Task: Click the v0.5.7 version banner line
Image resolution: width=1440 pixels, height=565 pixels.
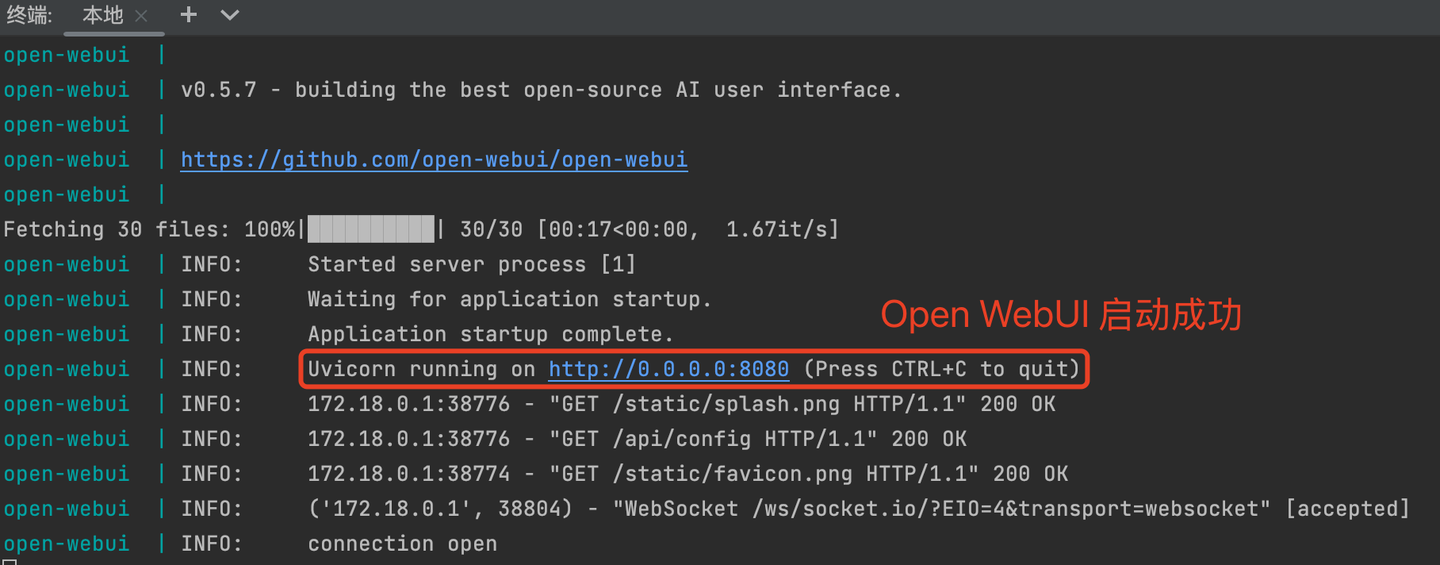Action: click(541, 90)
